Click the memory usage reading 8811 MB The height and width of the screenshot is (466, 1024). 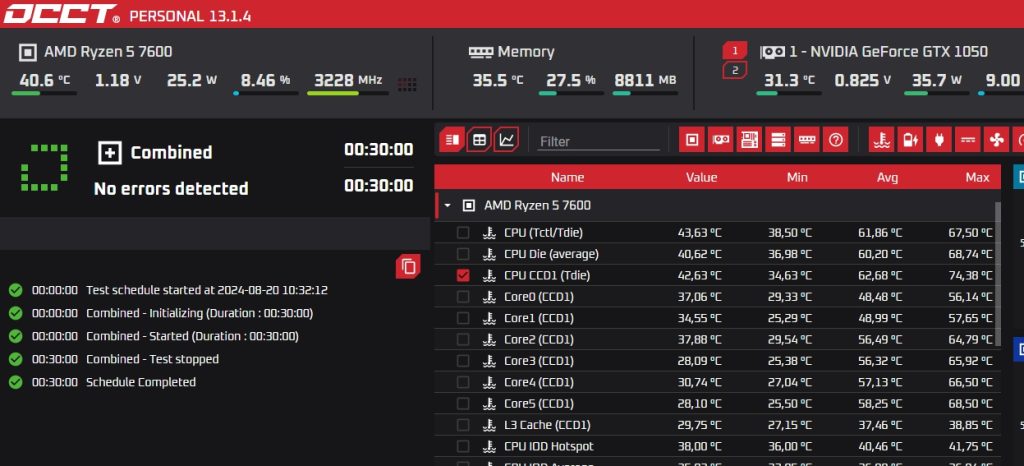point(645,81)
